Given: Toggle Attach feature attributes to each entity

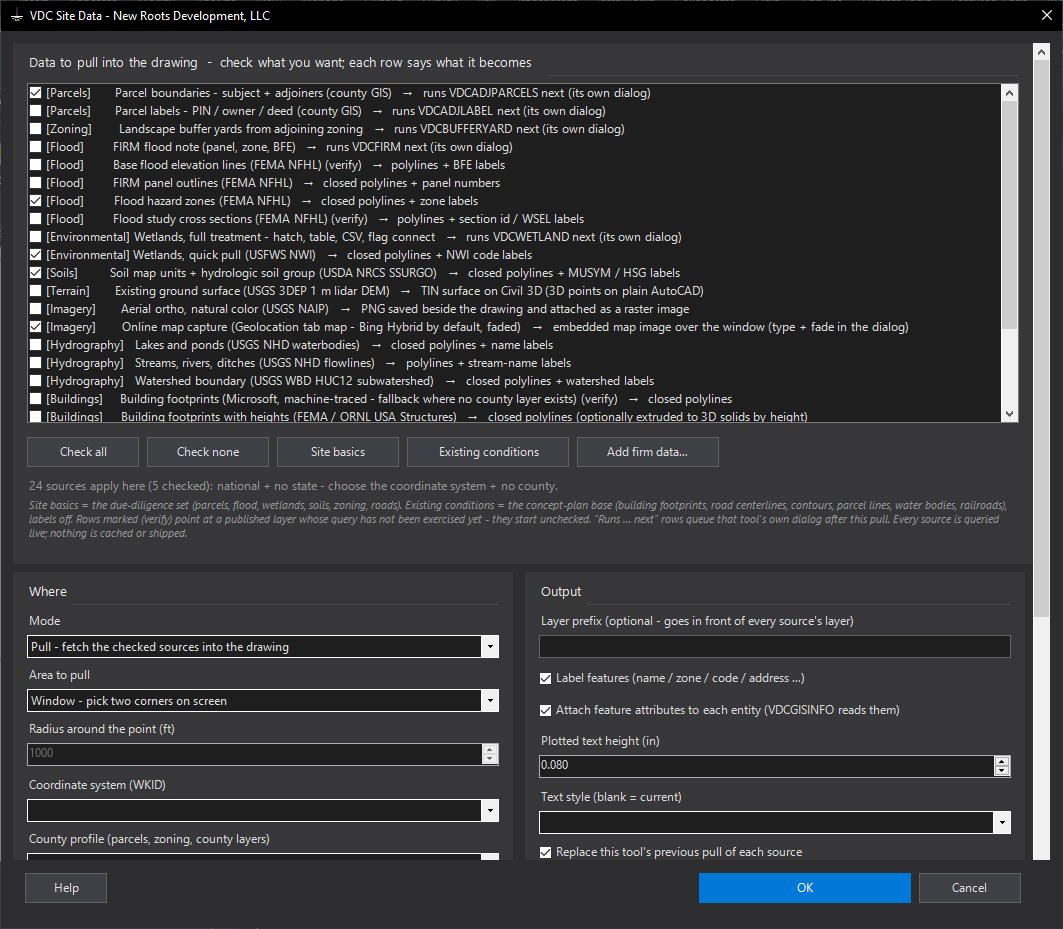Looking at the screenshot, I should [x=545, y=710].
